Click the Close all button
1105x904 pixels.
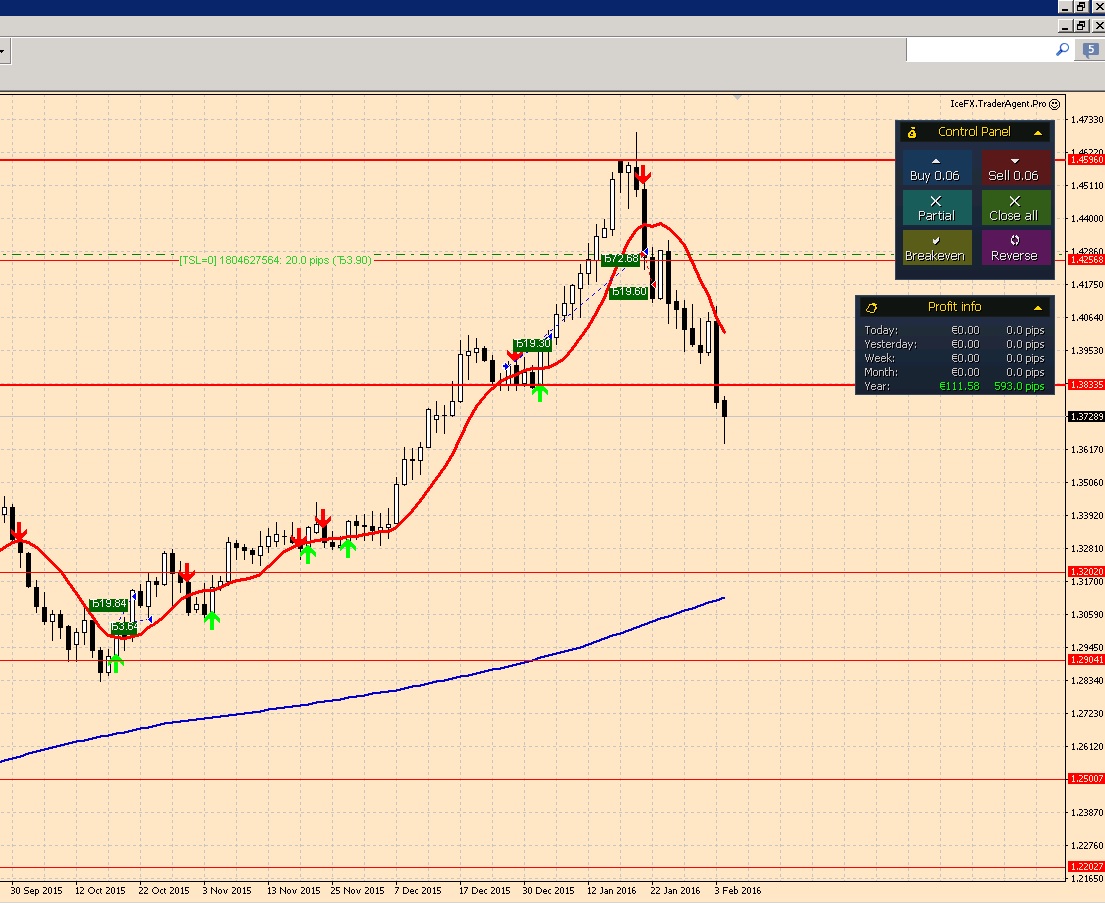point(1015,209)
